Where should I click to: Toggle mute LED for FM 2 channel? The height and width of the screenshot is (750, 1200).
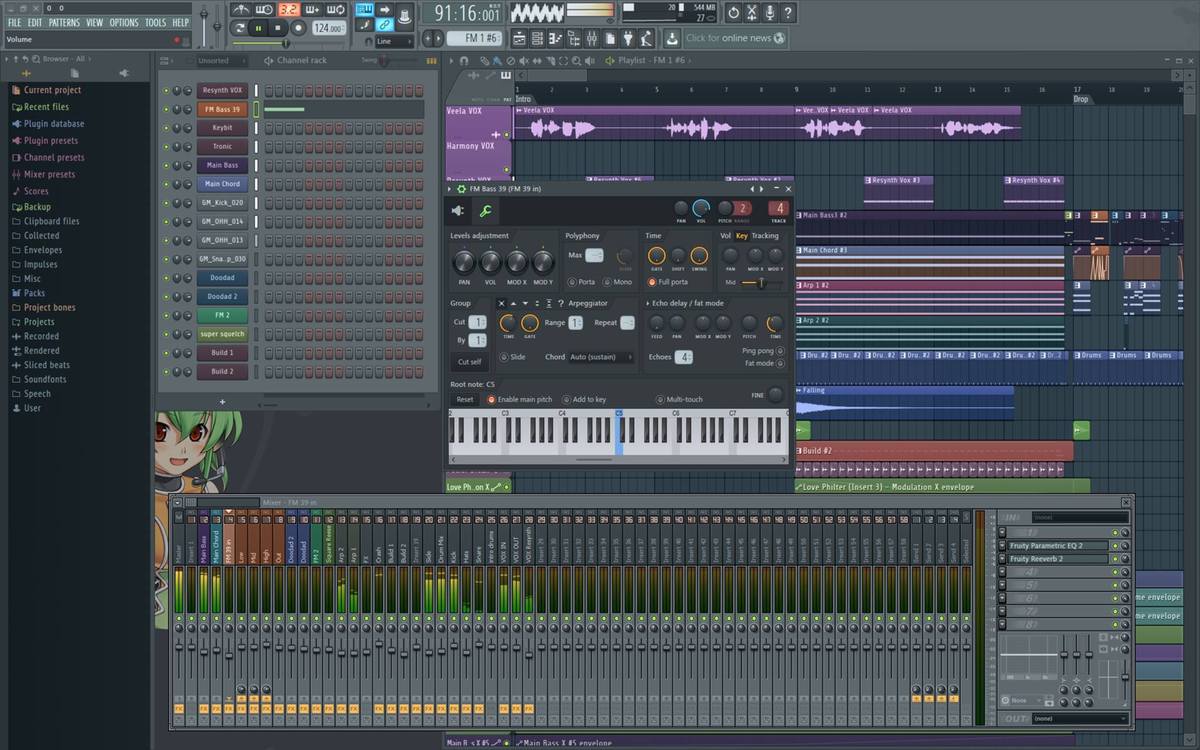click(166, 315)
